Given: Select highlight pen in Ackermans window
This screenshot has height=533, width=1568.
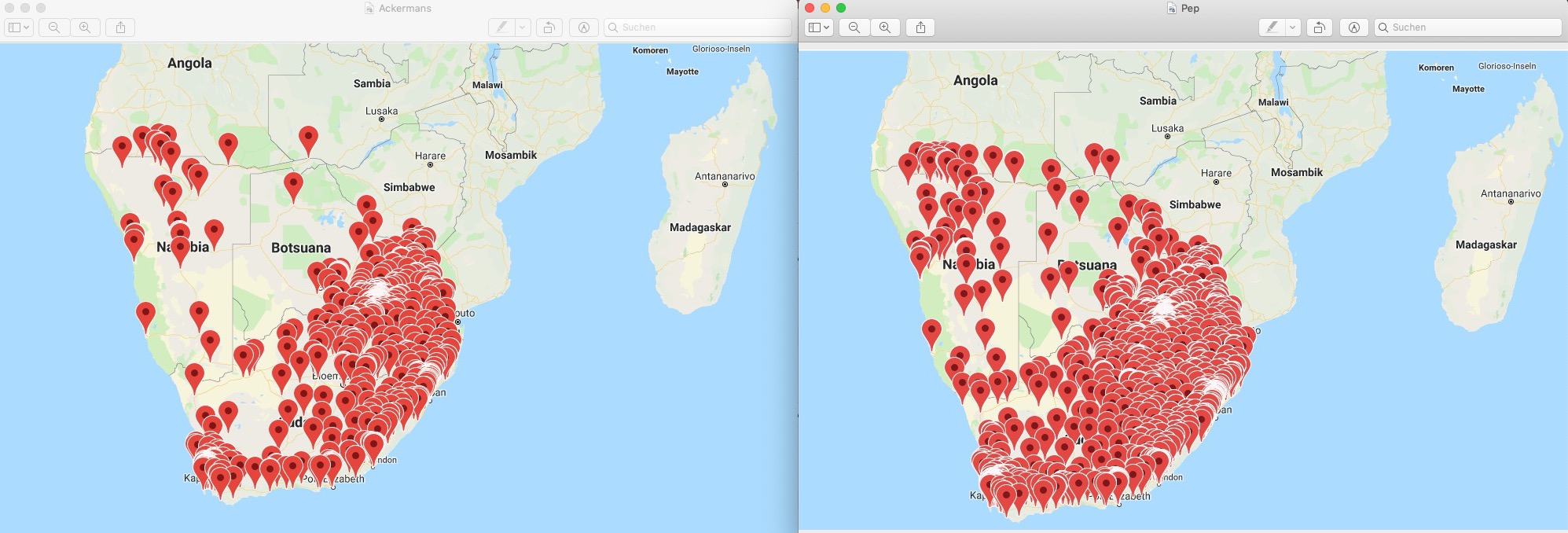Looking at the screenshot, I should (501, 28).
